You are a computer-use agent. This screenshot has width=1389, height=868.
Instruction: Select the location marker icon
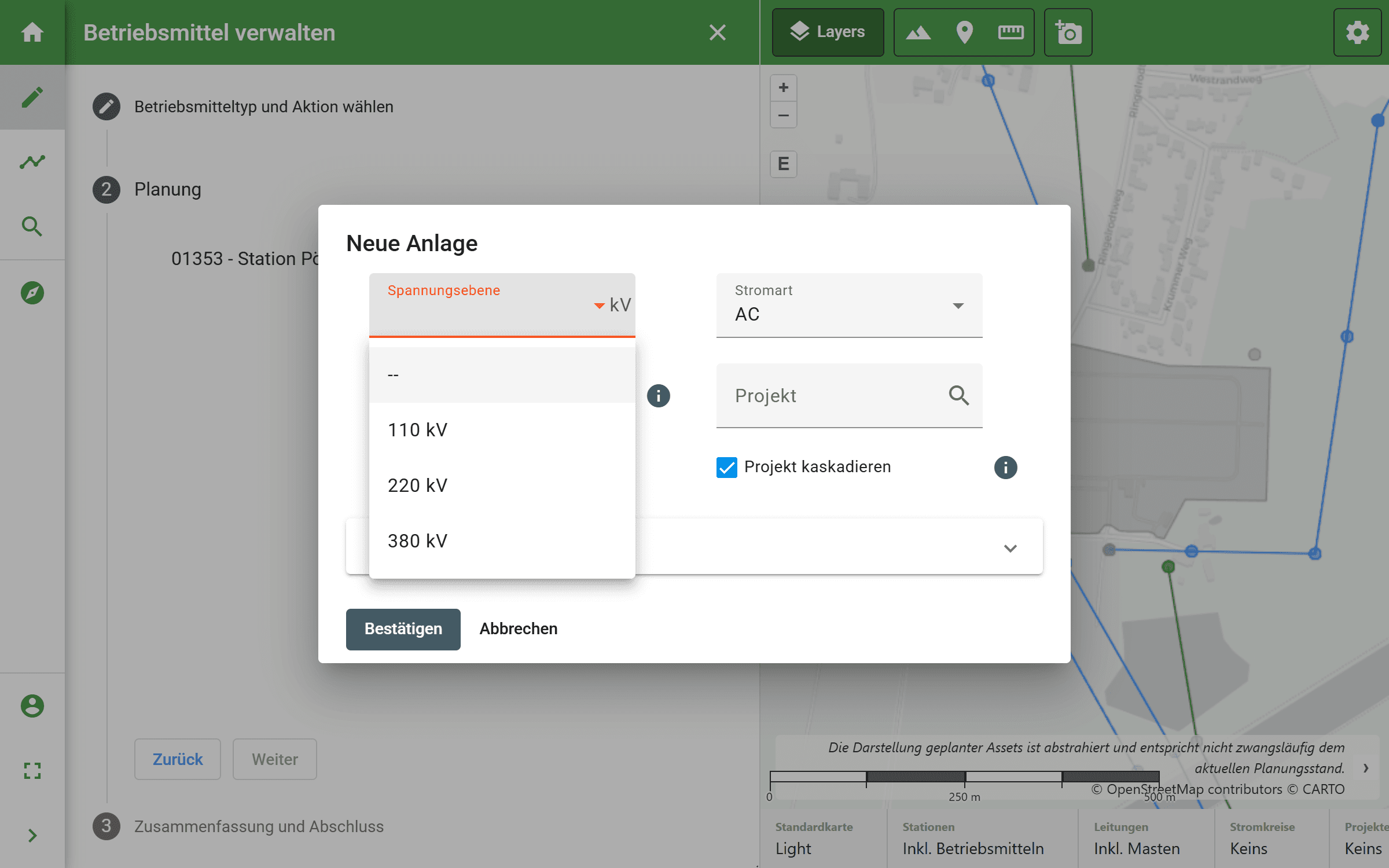pyautogui.click(x=964, y=32)
